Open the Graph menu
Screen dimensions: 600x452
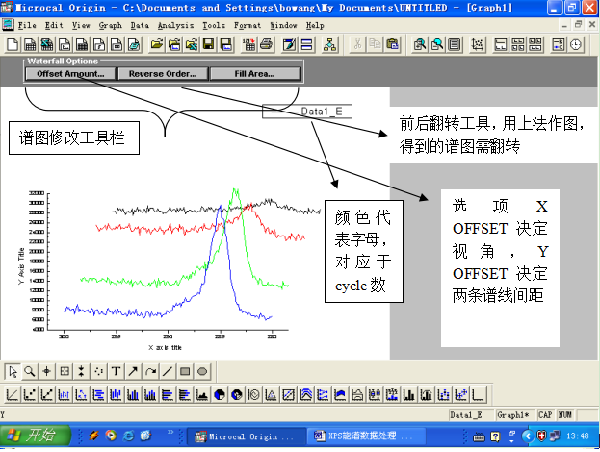[x=109, y=24]
